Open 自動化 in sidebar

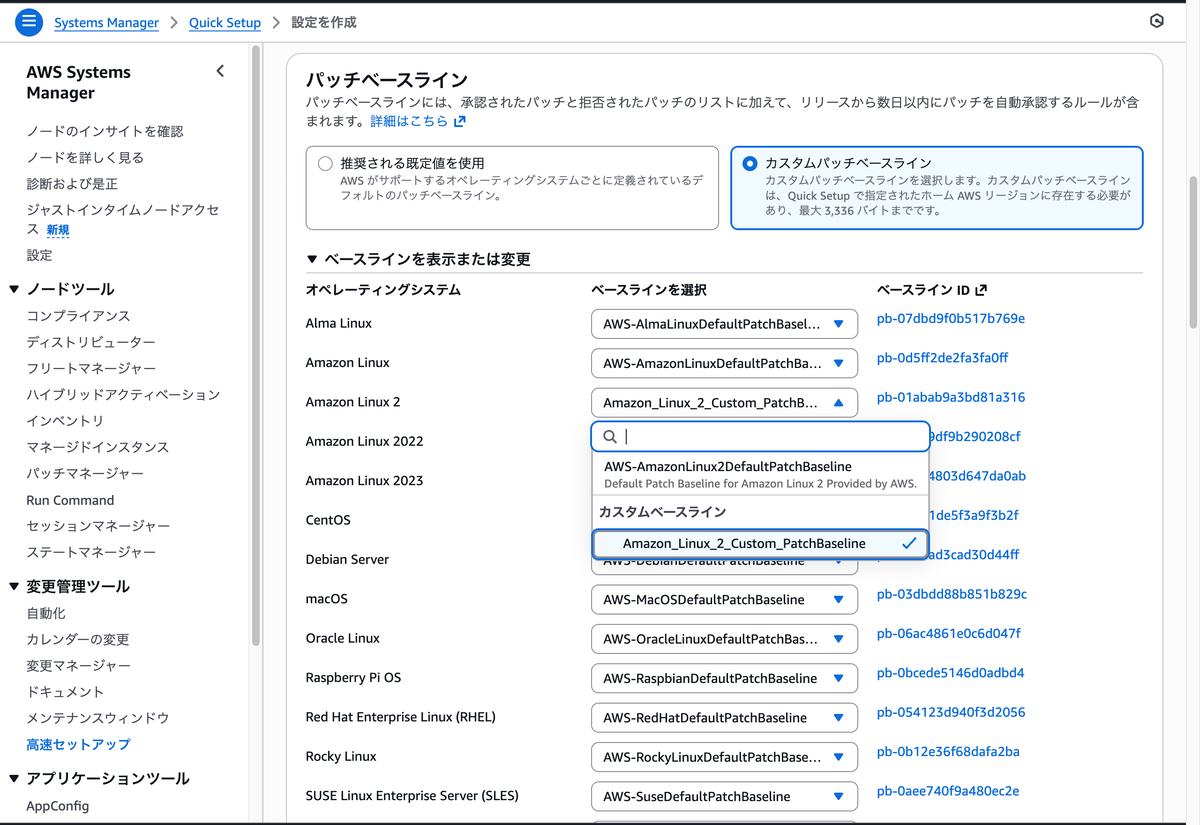click(46, 614)
